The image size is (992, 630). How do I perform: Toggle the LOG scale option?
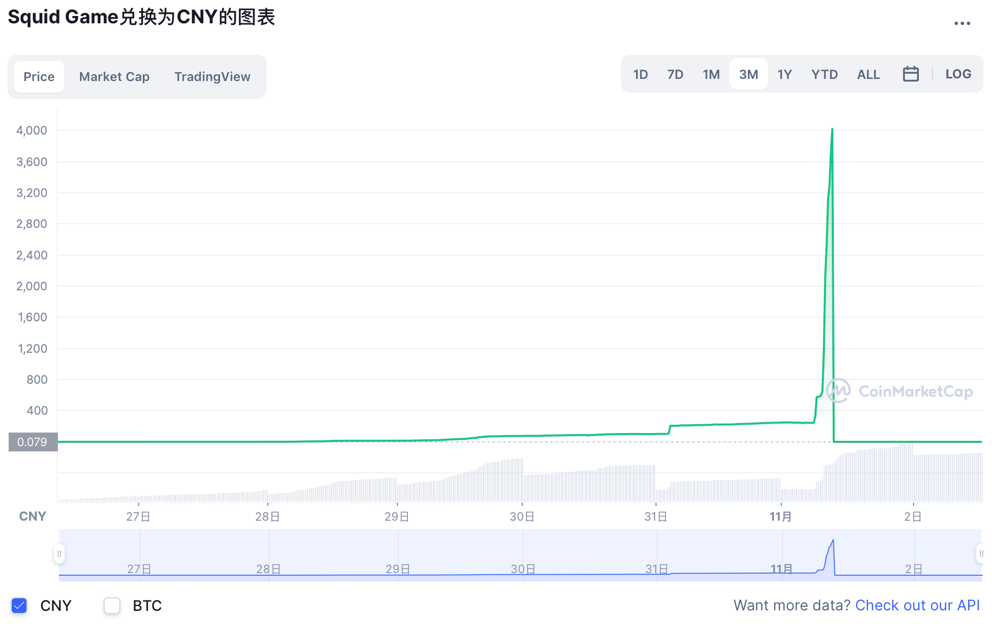pyautogui.click(x=958, y=74)
